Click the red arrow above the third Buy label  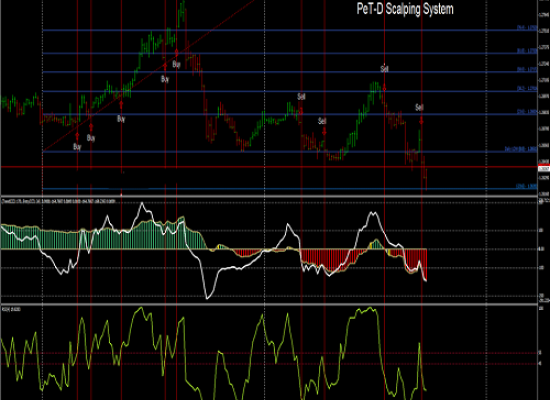pyautogui.click(x=121, y=105)
